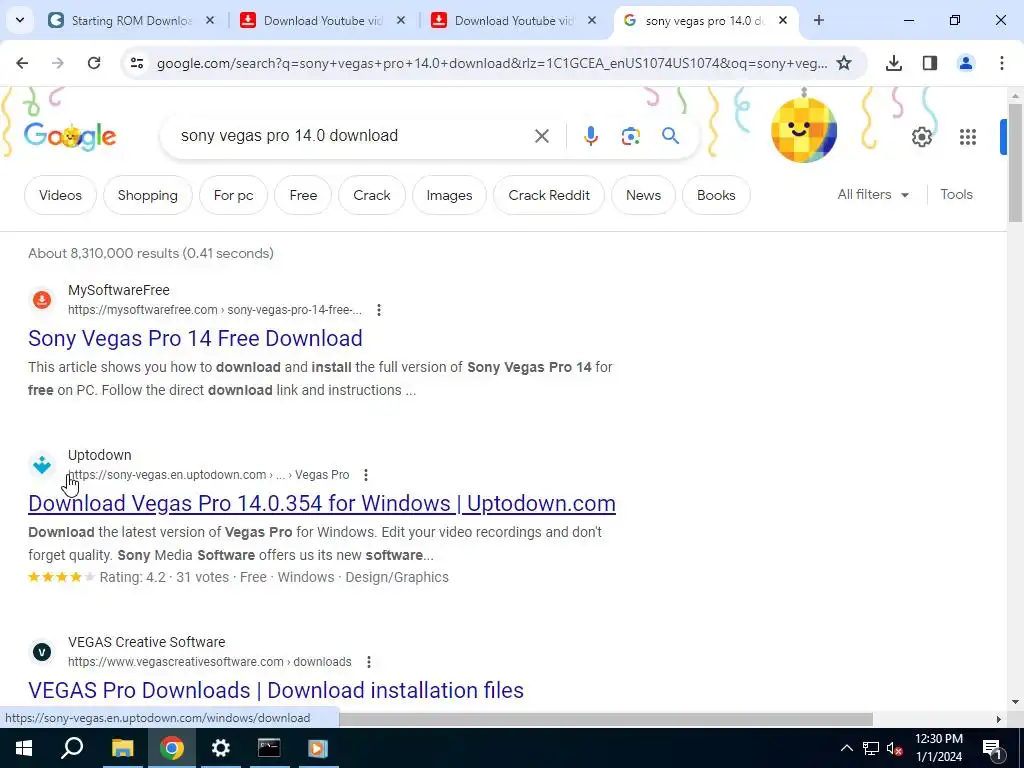Click the forward navigation arrow
Viewport: 1024px width, 768px height.
coord(58,63)
